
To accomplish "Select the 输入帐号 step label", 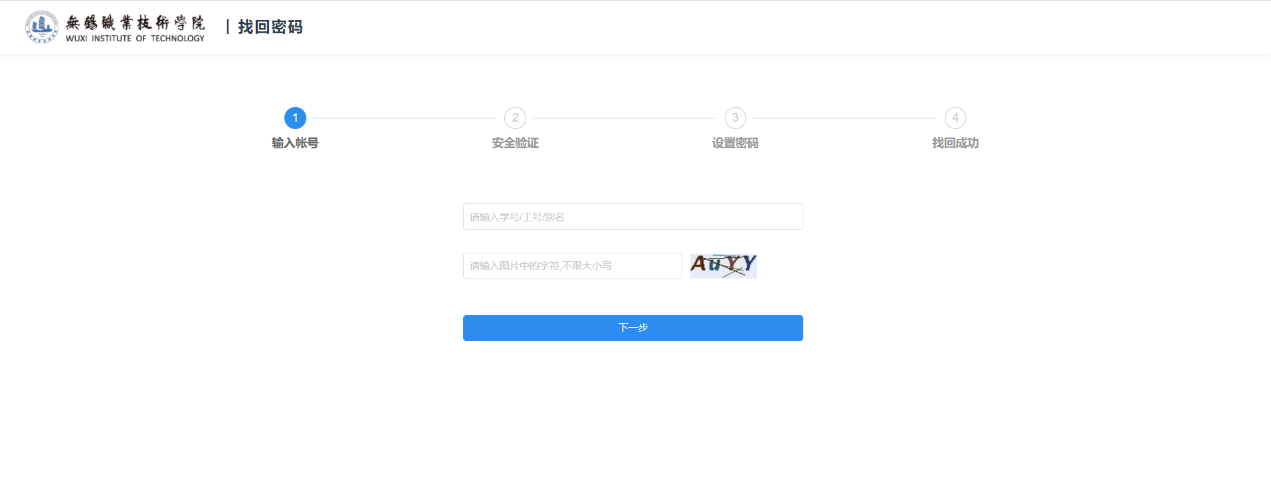I will click(x=295, y=143).
